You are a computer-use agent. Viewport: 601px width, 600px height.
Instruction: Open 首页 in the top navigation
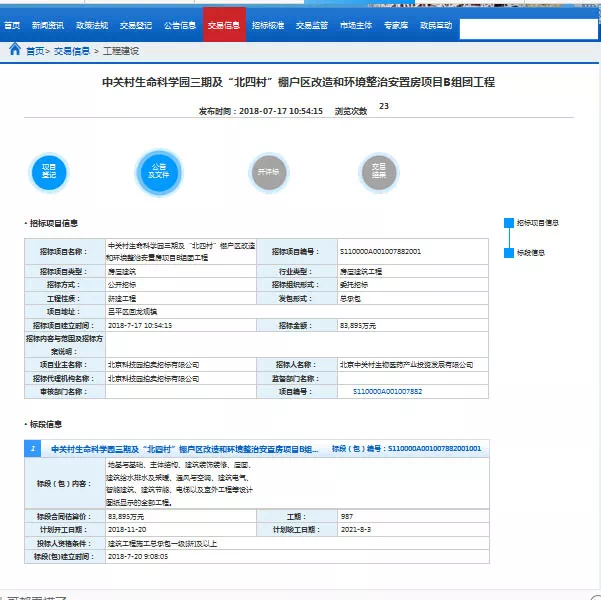(12, 25)
